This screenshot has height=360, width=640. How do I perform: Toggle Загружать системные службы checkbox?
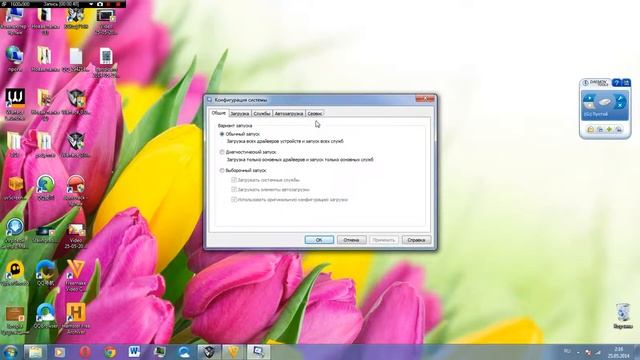click(234, 180)
